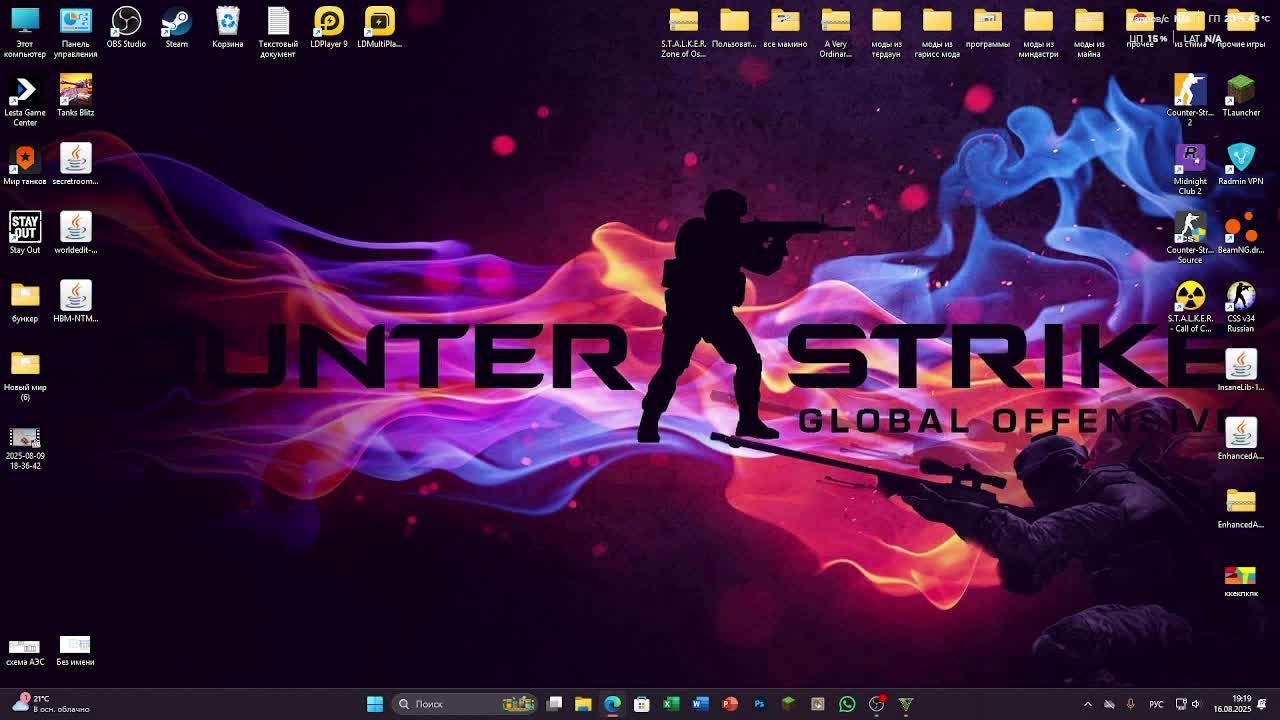1280x720 pixels.
Task: Open Microsoft Store from the taskbar
Action: point(642,704)
